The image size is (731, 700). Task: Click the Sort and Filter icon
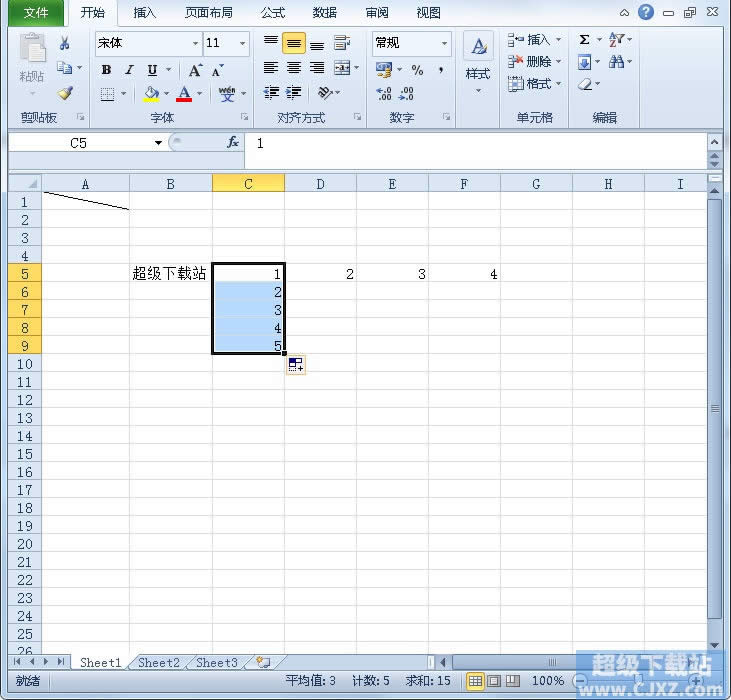tap(616, 40)
